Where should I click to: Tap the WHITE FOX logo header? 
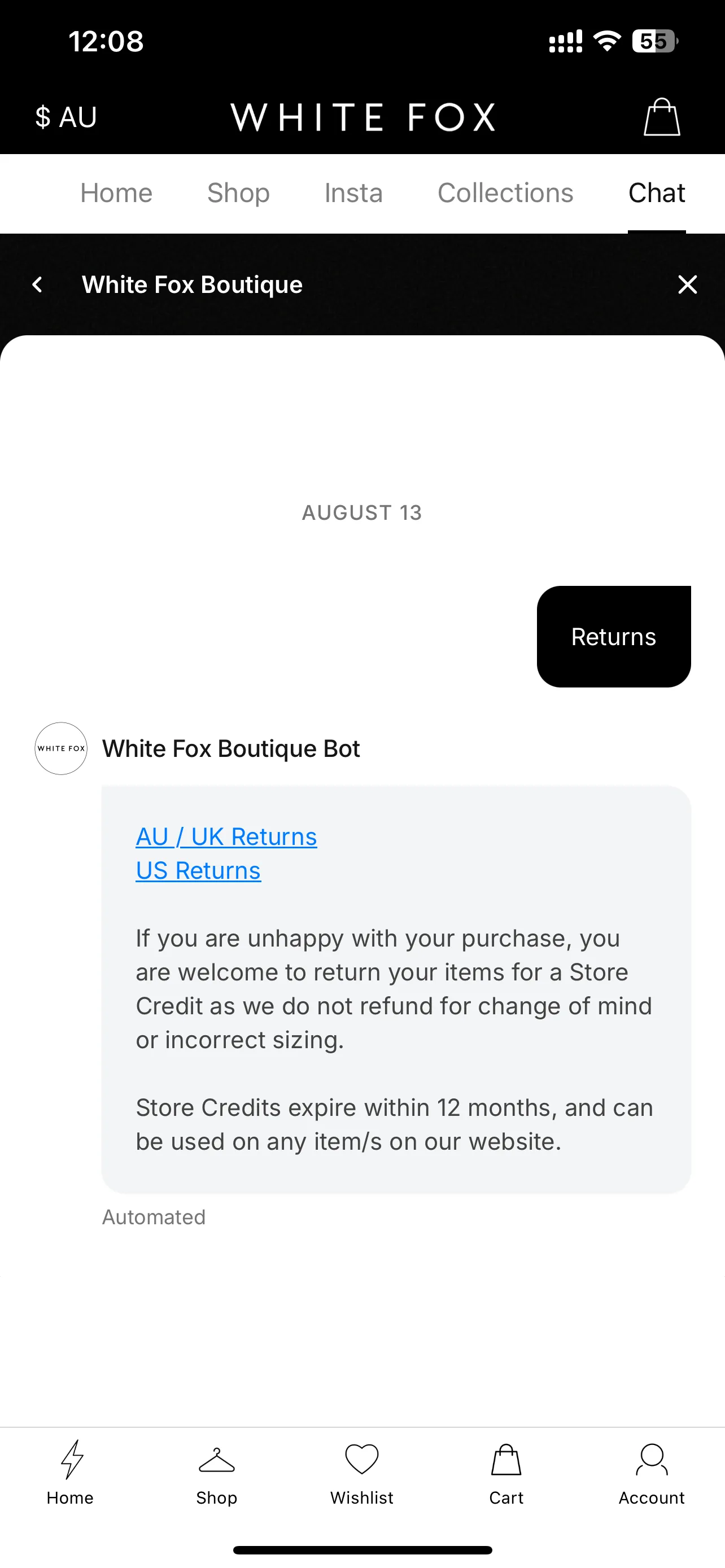tap(363, 117)
